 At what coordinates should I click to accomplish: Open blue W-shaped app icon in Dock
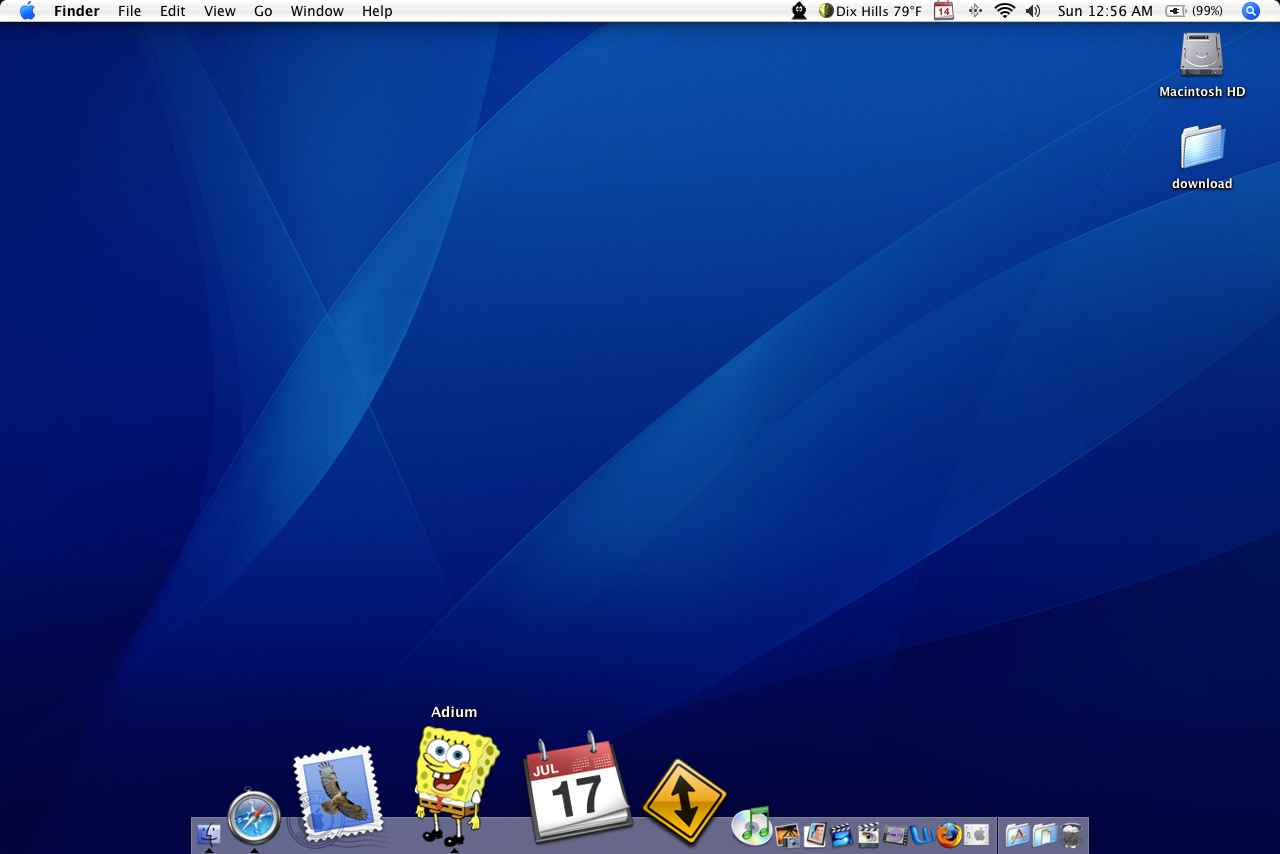tap(922, 834)
